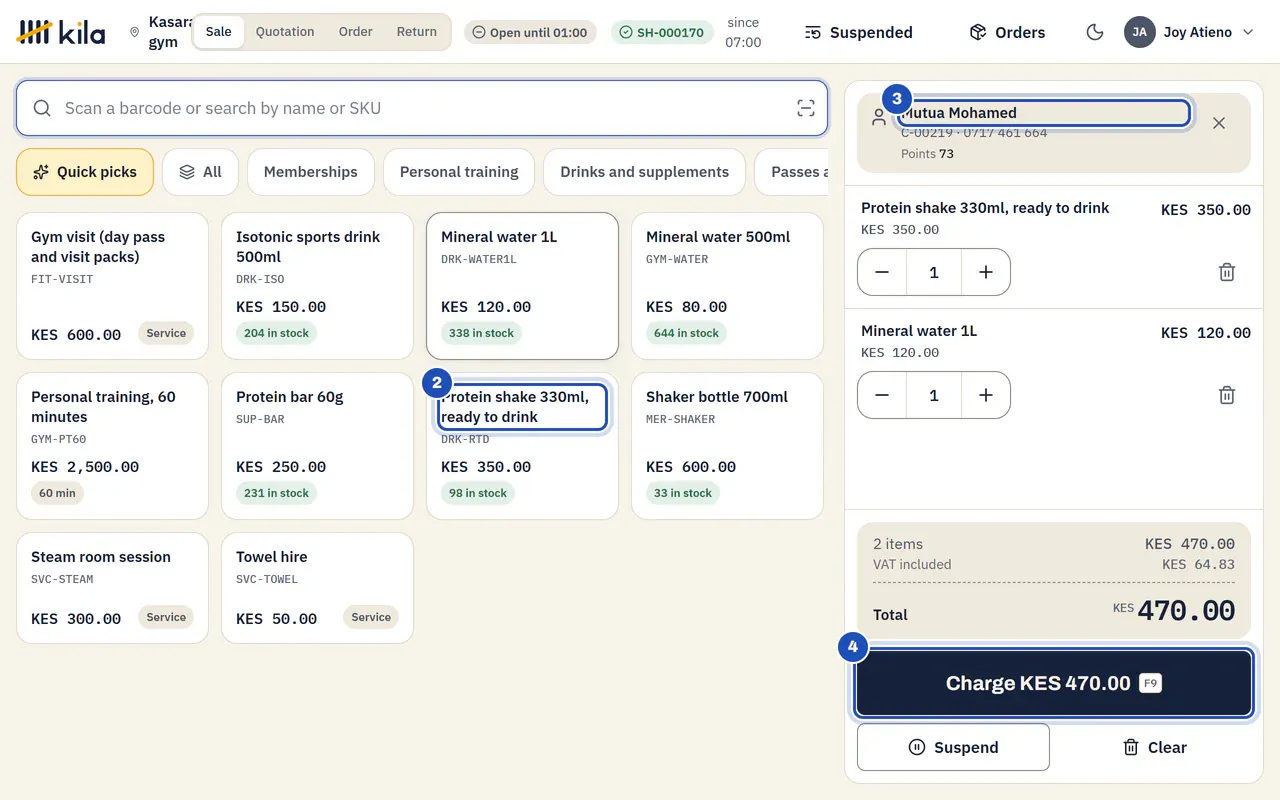Remove customer Mutua Mohamed with the X icon
The height and width of the screenshot is (800, 1280).
[1218, 123]
